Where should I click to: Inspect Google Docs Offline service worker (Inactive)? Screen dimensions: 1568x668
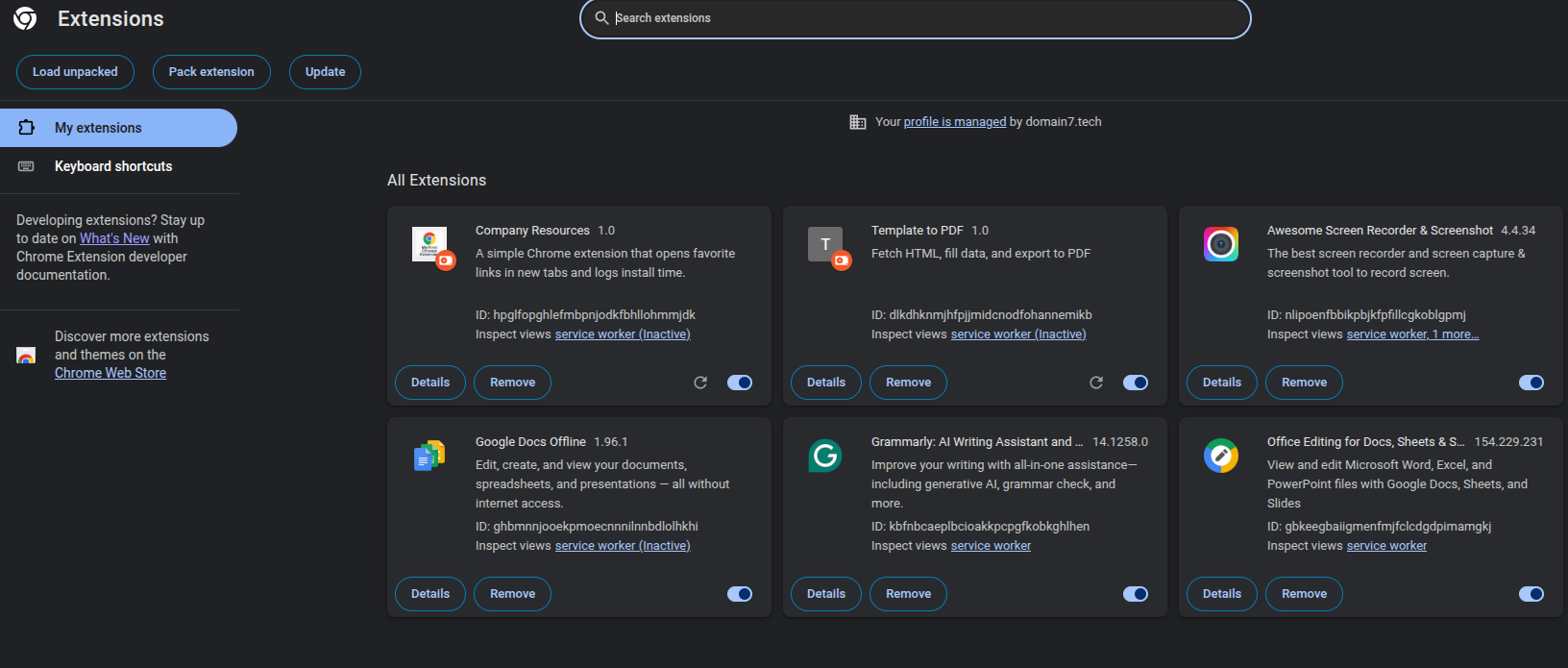click(623, 546)
